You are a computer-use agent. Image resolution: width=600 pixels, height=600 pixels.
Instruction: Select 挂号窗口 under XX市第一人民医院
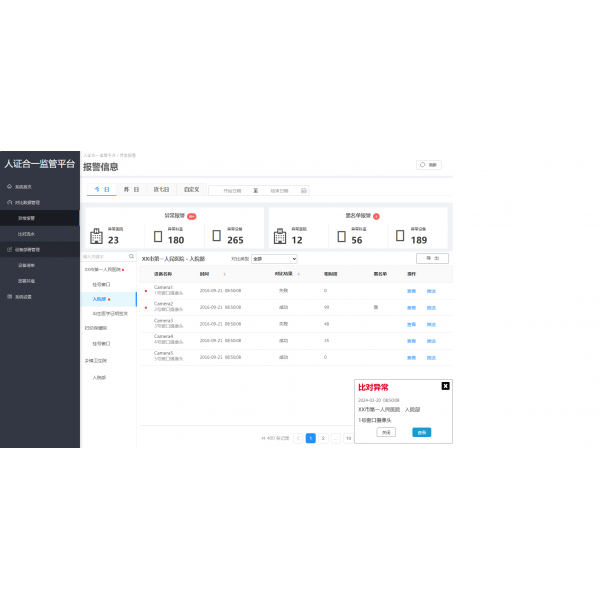[101, 284]
